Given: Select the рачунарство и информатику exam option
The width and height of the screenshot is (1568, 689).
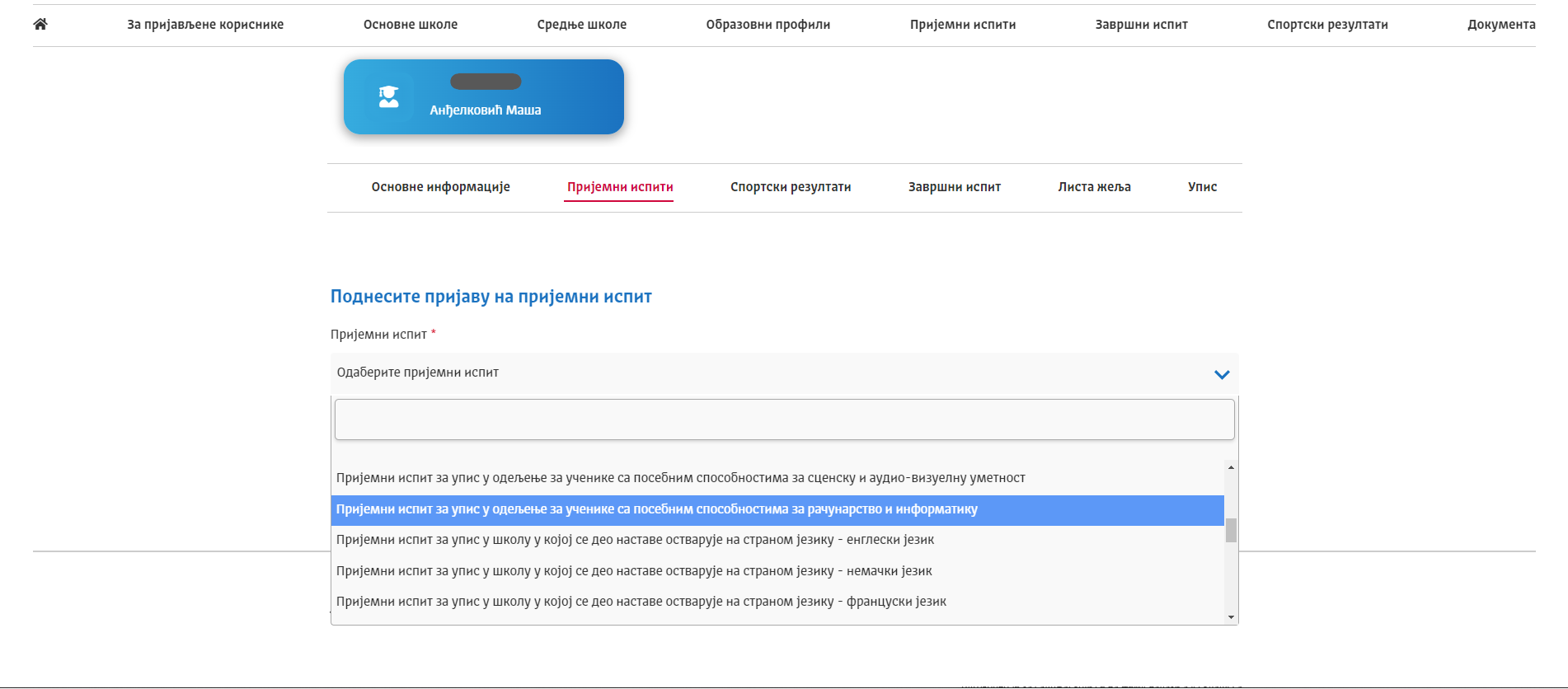Looking at the screenshot, I should [777, 510].
